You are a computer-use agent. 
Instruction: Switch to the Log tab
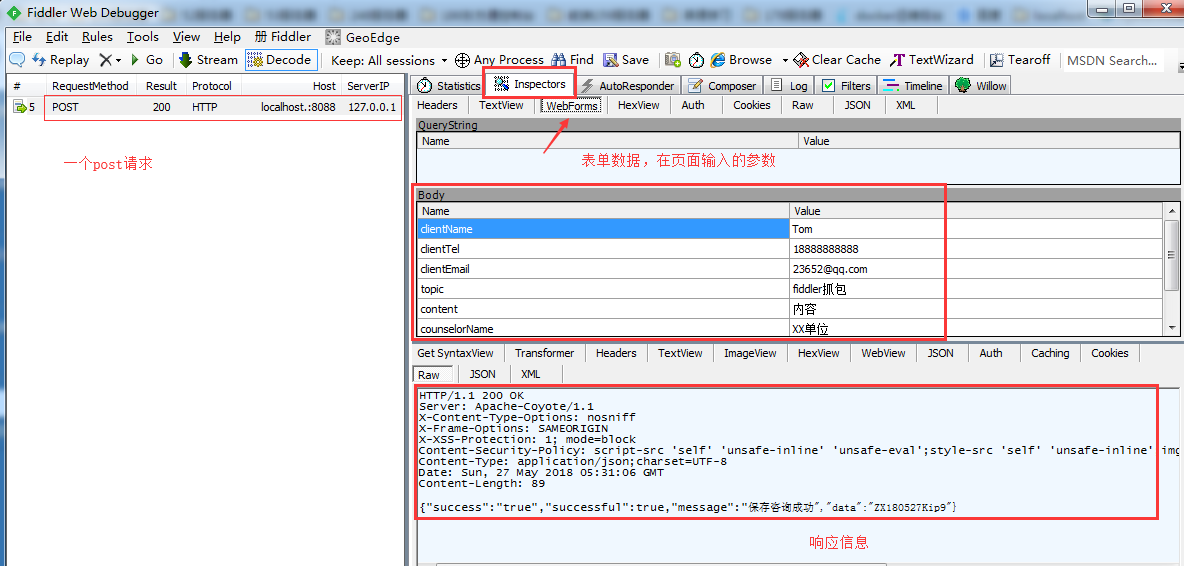790,86
